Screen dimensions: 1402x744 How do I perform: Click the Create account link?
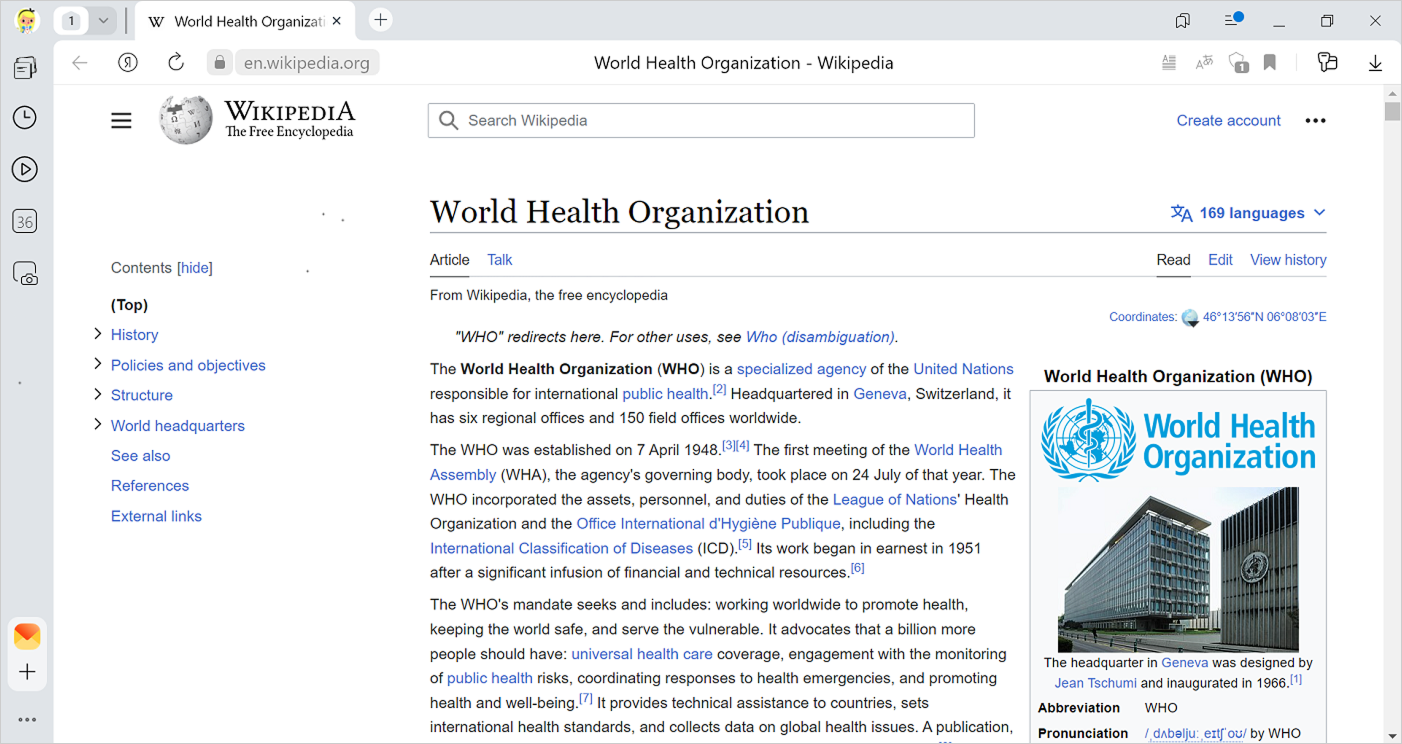tap(1228, 121)
